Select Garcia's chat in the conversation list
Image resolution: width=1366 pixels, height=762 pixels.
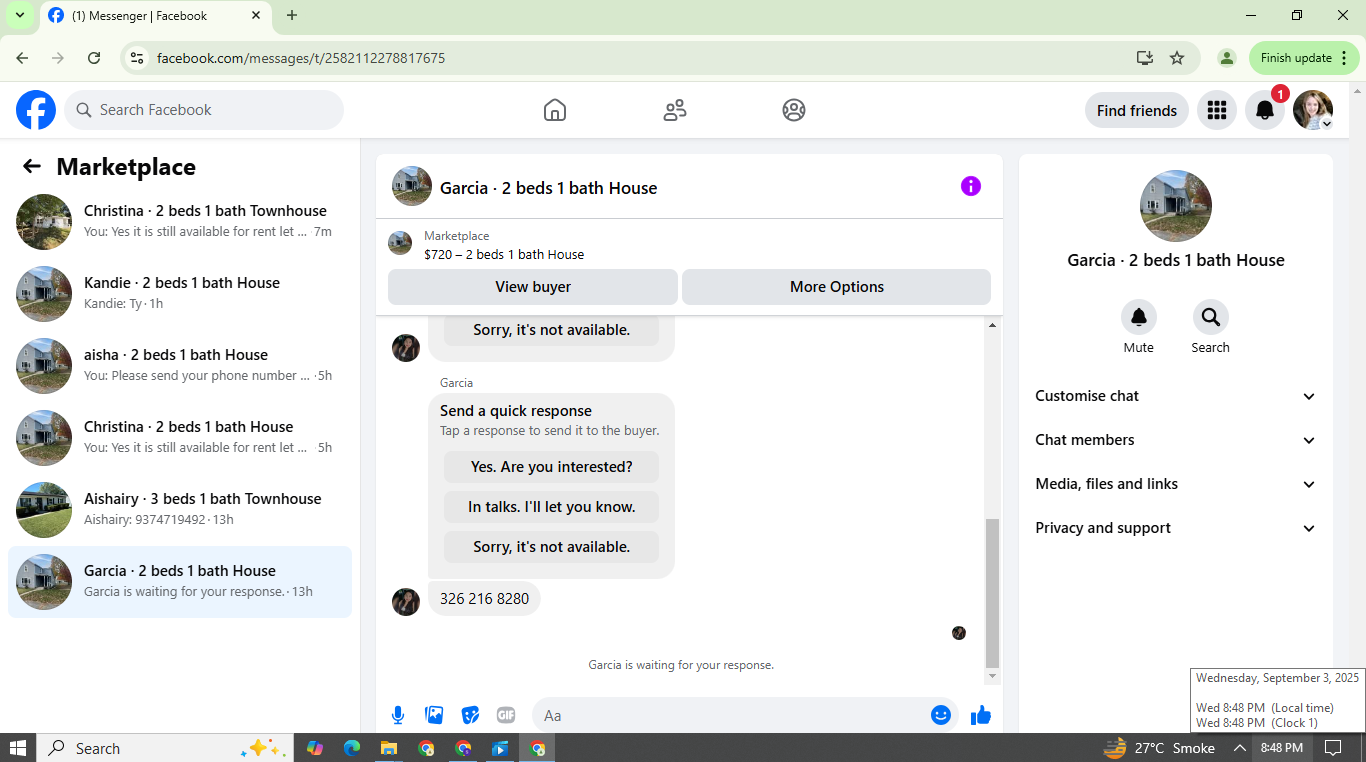click(180, 582)
